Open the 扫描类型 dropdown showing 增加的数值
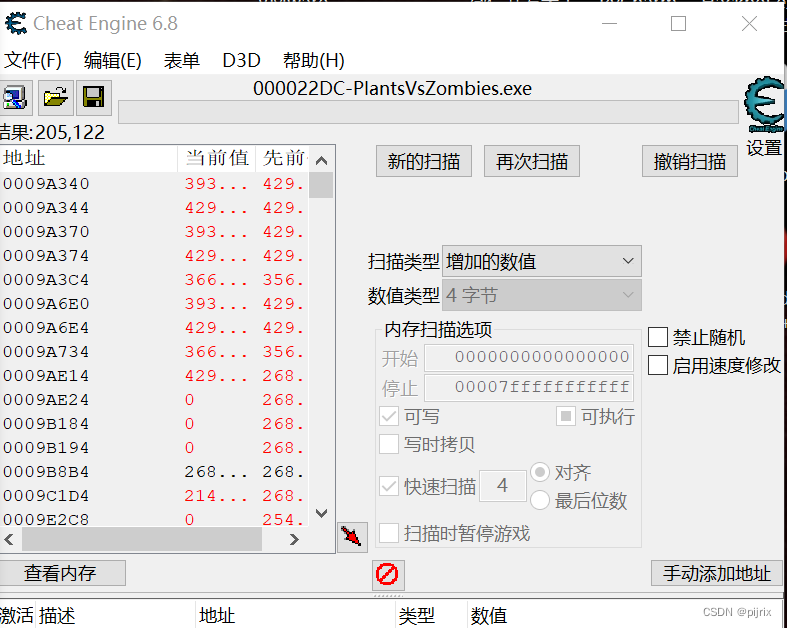Viewport: 787px width, 628px height. [x=542, y=261]
